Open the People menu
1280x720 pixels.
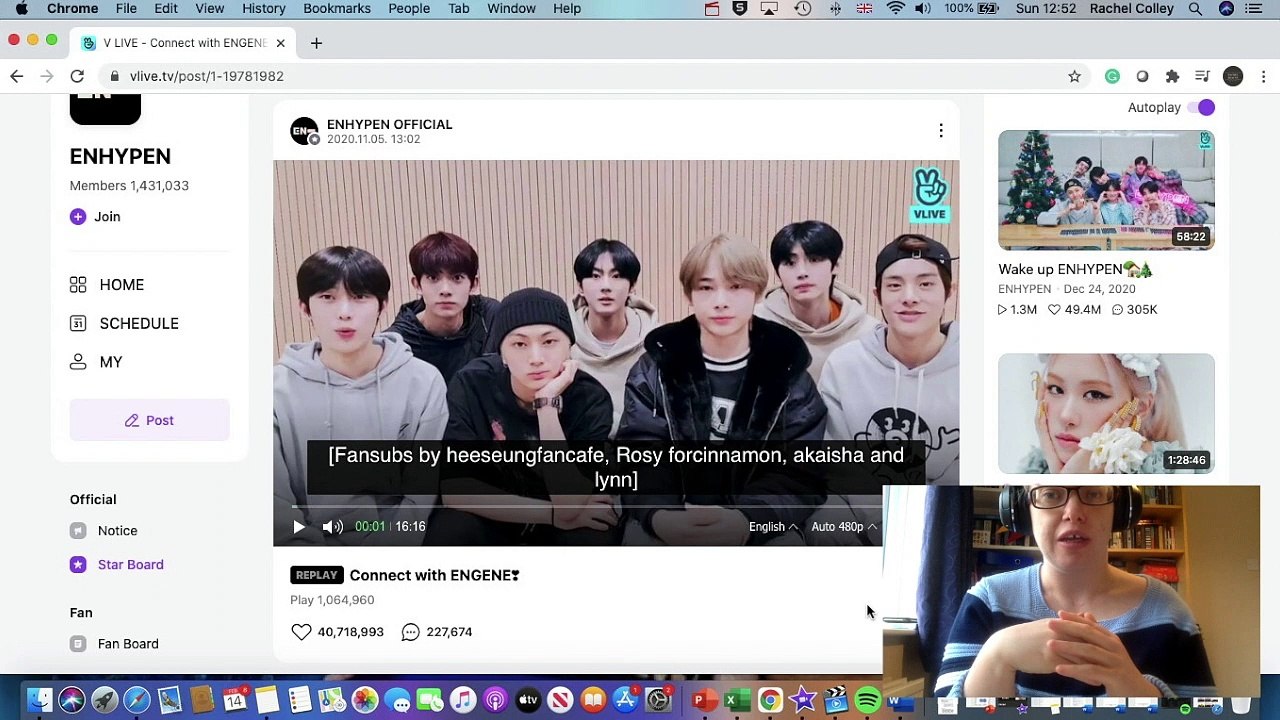pos(409,8)
